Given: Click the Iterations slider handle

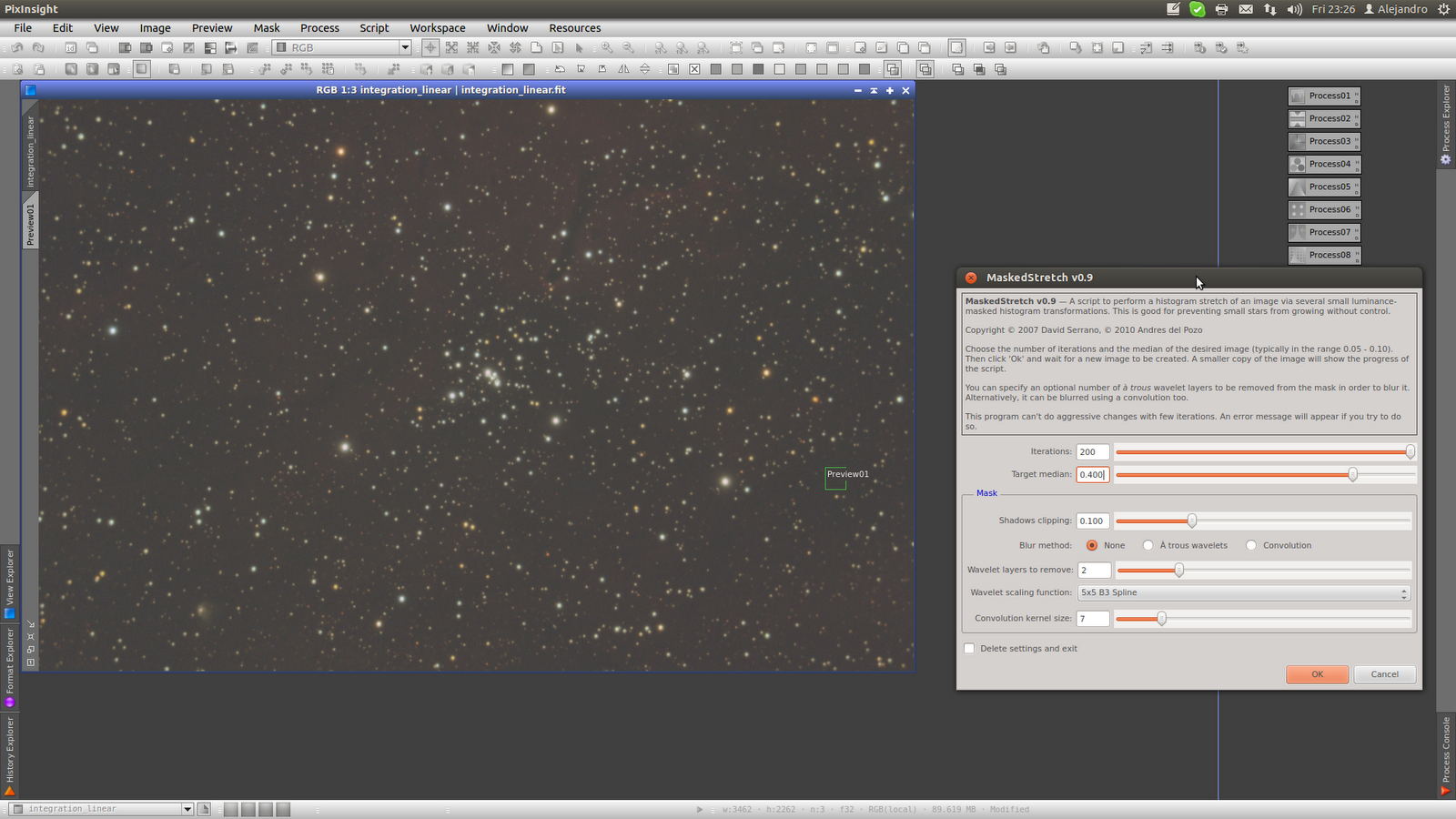Looking at the screenshot, I should (x=1410, y=451).
